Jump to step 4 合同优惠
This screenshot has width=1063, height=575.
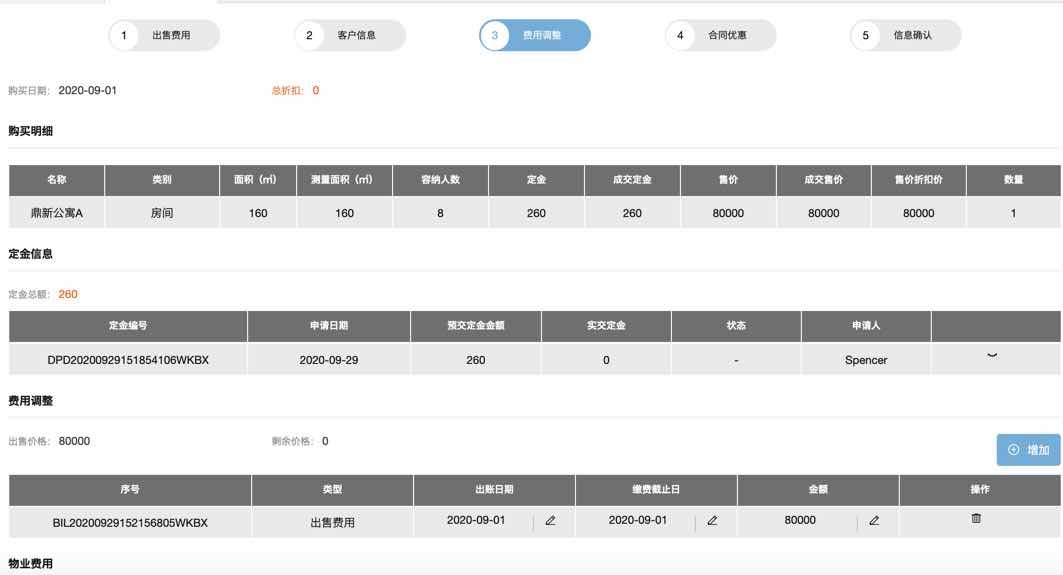pyautogui.click(x=720, y=35)
